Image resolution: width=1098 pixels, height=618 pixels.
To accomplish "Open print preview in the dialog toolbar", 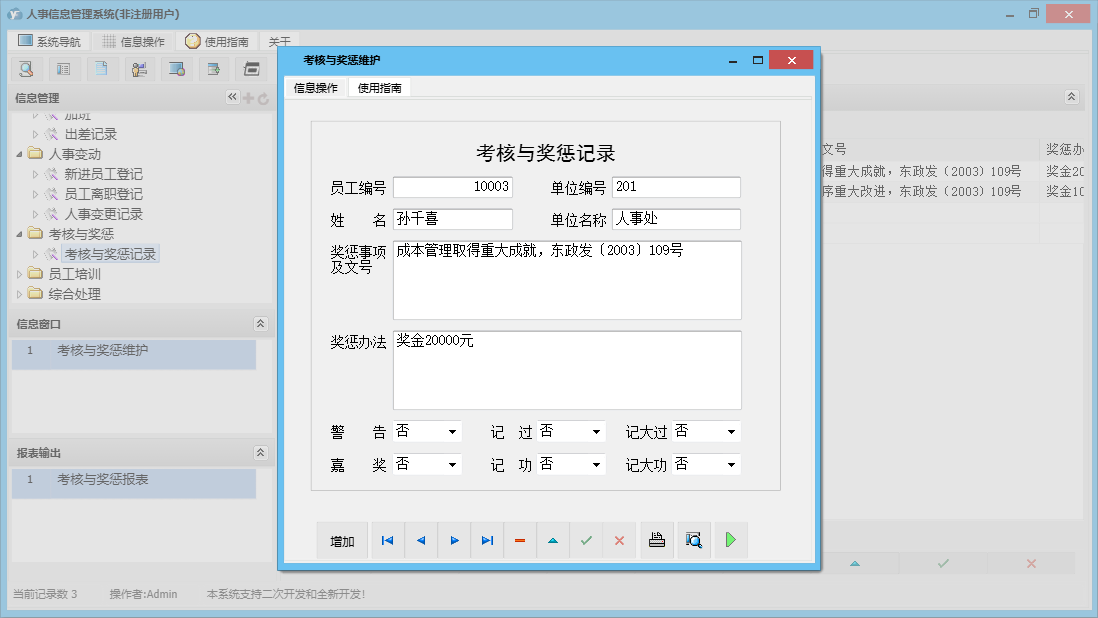I will (694, 539).
